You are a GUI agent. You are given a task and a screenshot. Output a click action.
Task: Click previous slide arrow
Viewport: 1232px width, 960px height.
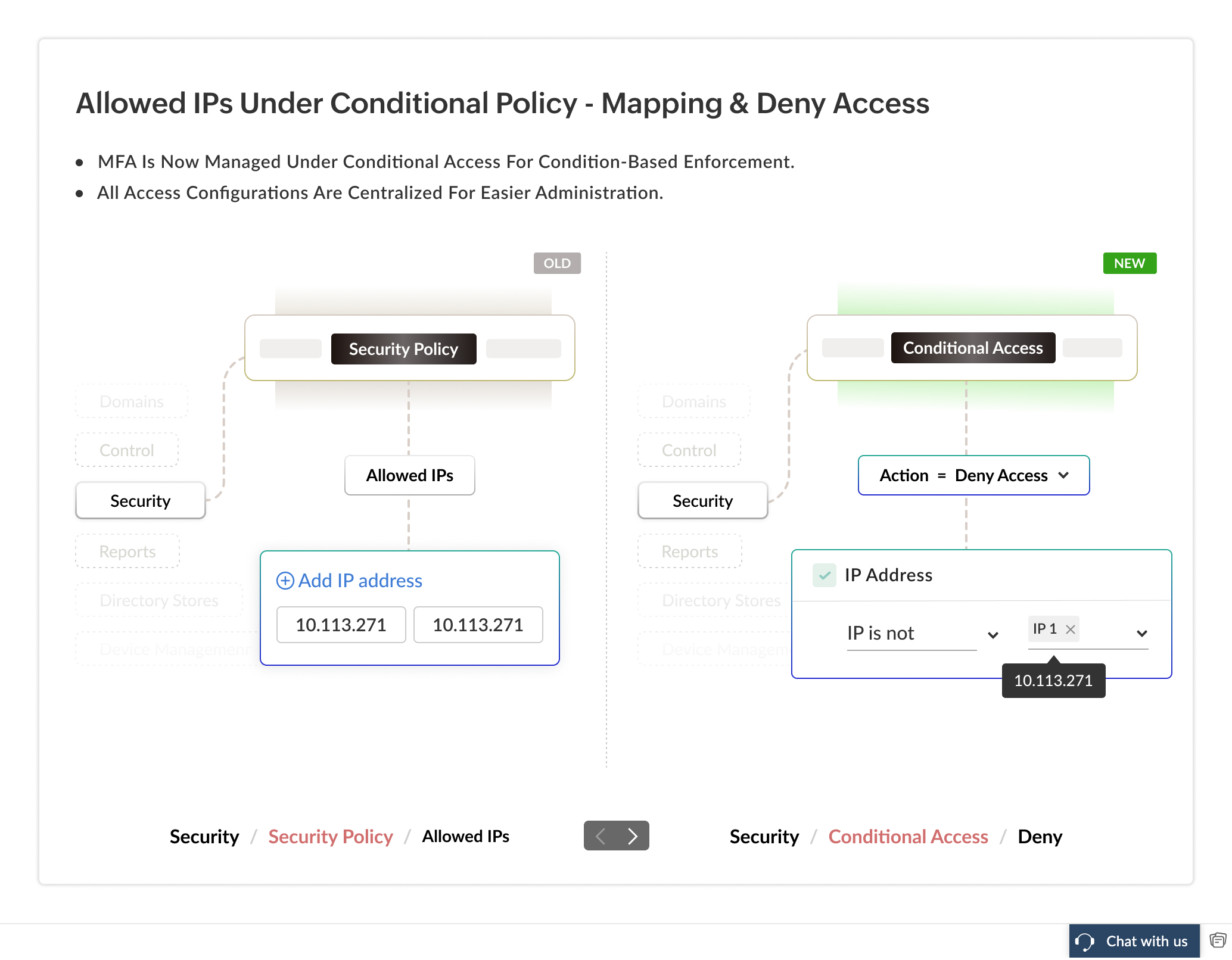coord(601,836)
